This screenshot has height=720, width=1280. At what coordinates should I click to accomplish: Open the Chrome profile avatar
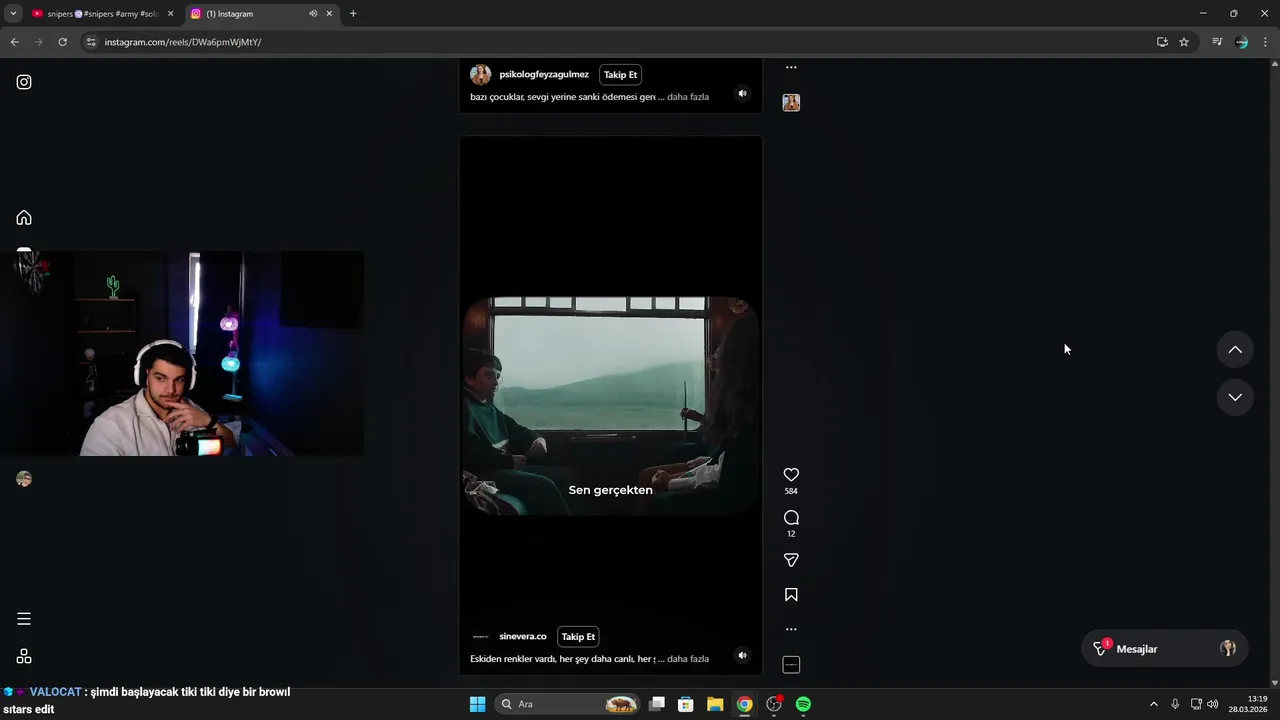point(1242,42)
